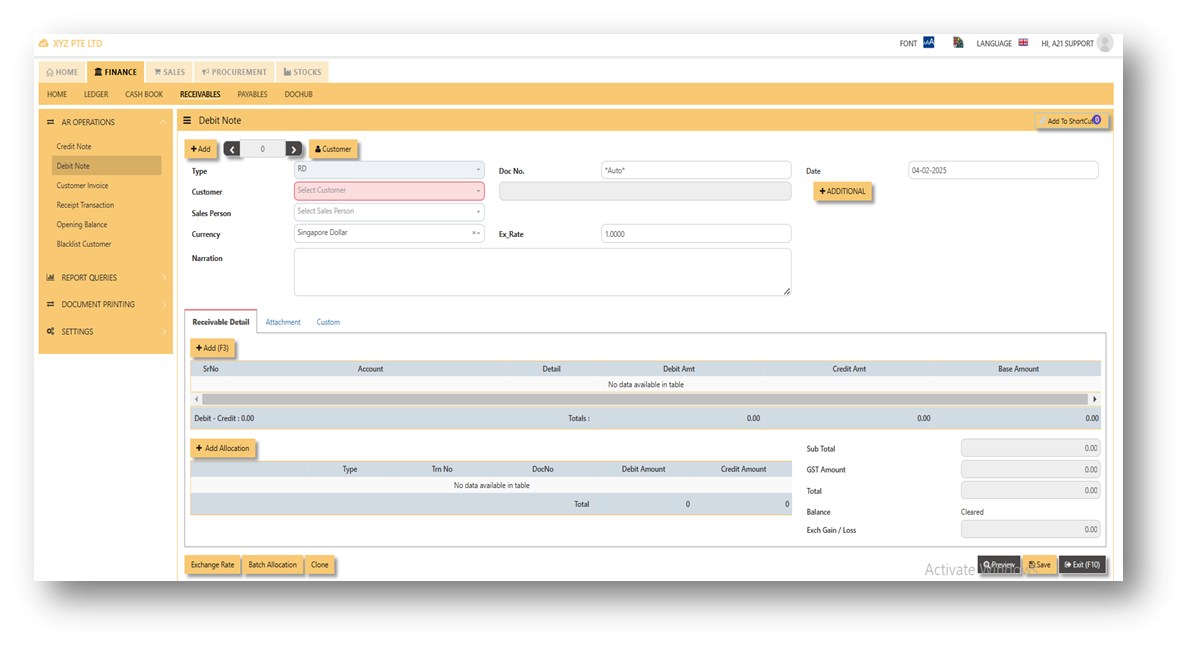Viewport: 1189px width, 647px height.
Task: Click the Debit Amt column header
Action: point(679,369)
